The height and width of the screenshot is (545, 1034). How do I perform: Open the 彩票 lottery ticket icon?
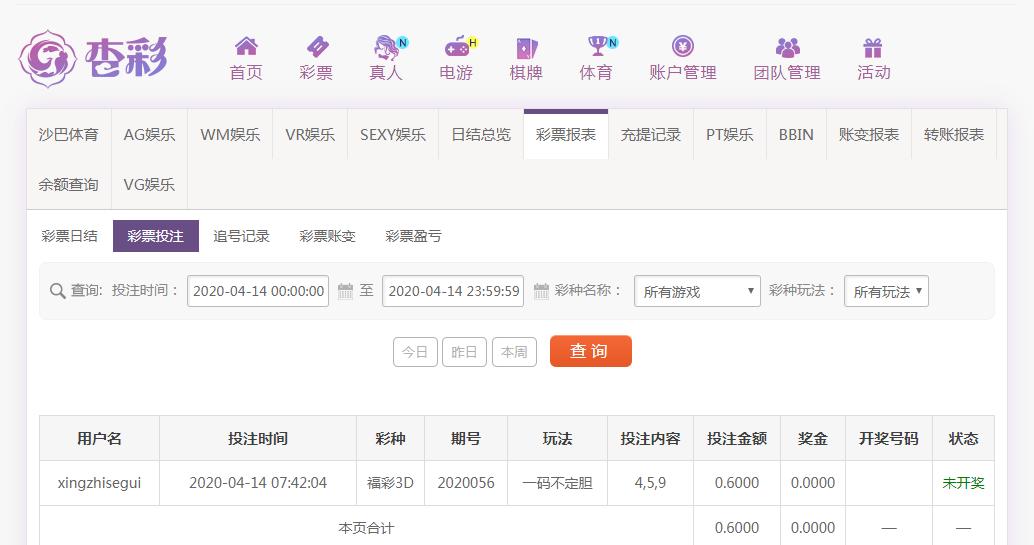point(316,47)
